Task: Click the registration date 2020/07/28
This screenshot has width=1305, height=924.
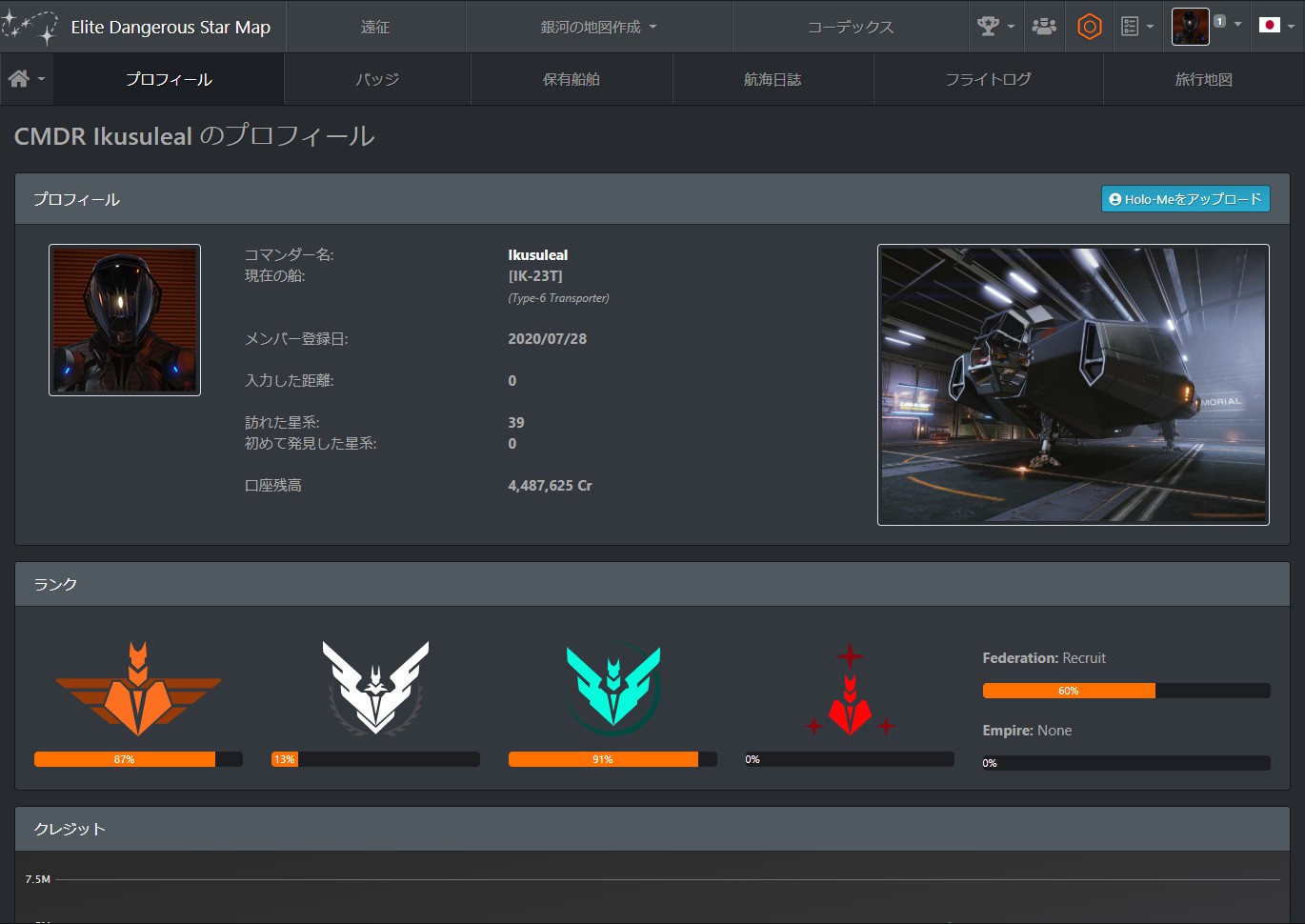Action: point(548,338)
